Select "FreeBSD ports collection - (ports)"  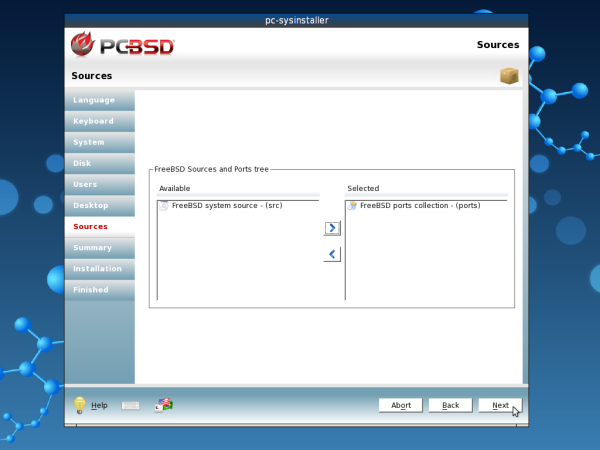click(420, 205)
